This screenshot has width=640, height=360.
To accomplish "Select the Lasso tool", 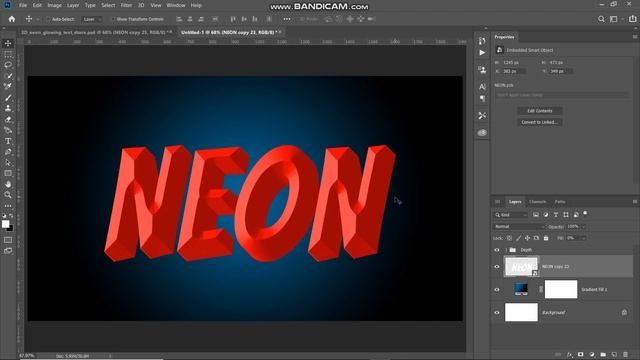I will 8,65.
